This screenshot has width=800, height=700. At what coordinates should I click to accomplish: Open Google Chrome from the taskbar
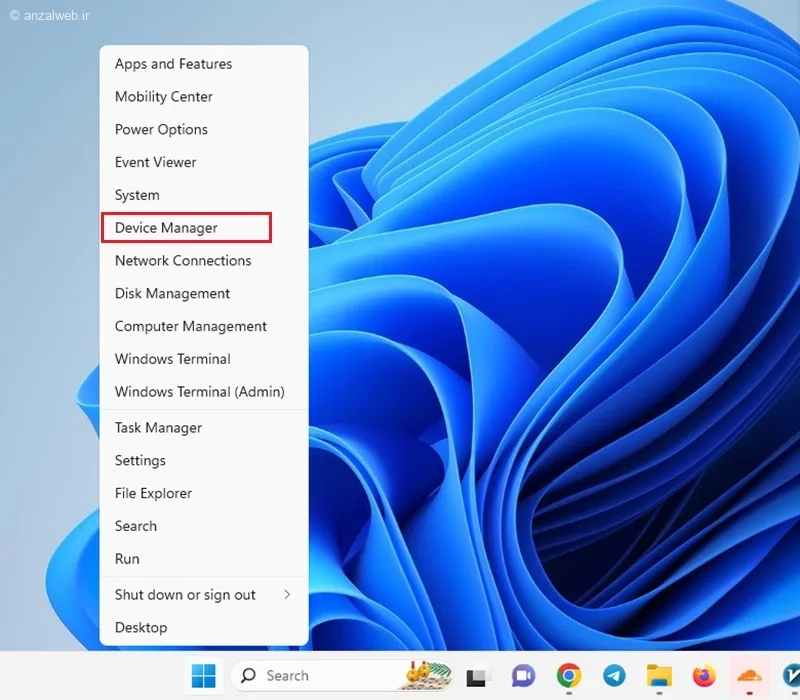coord(569,676)
